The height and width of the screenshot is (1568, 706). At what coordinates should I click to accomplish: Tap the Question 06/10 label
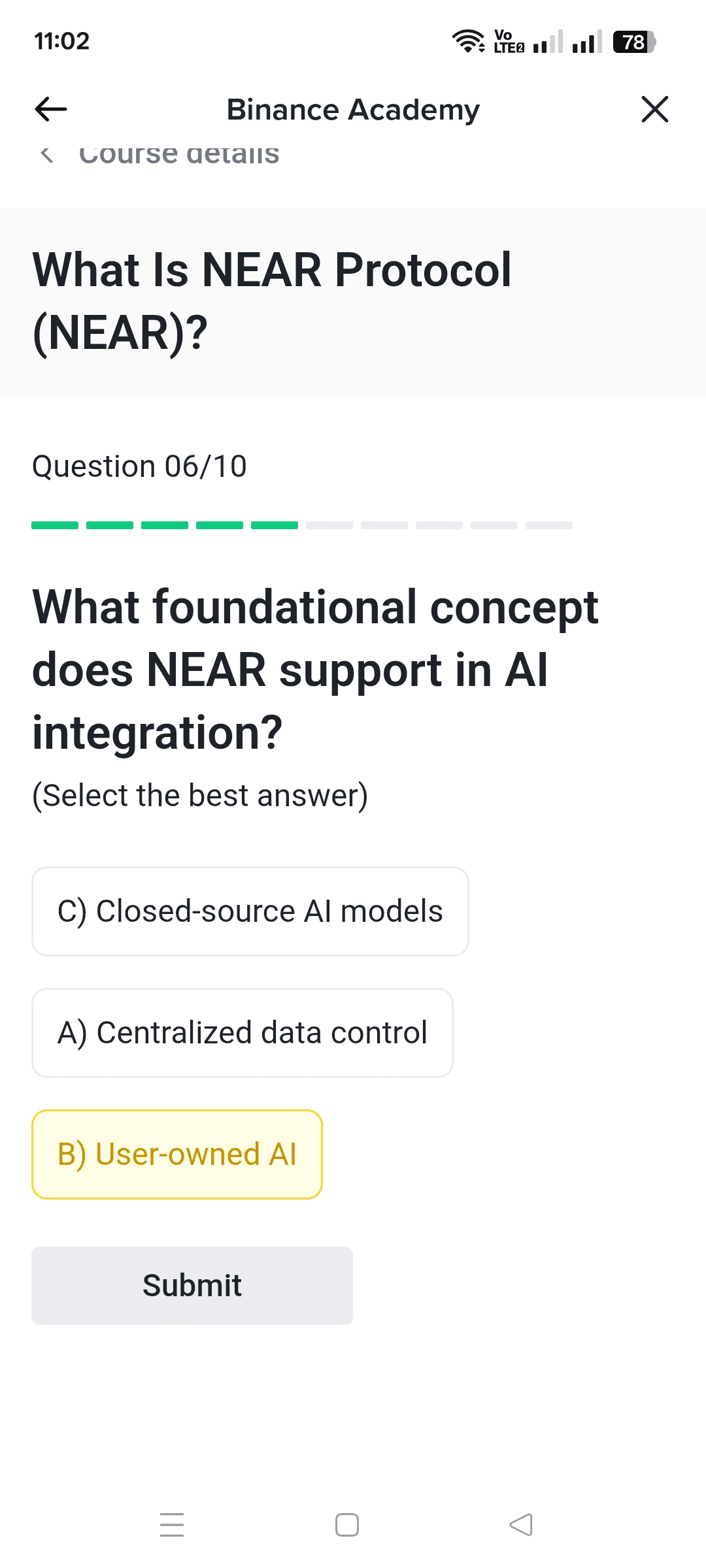point(139,466)
